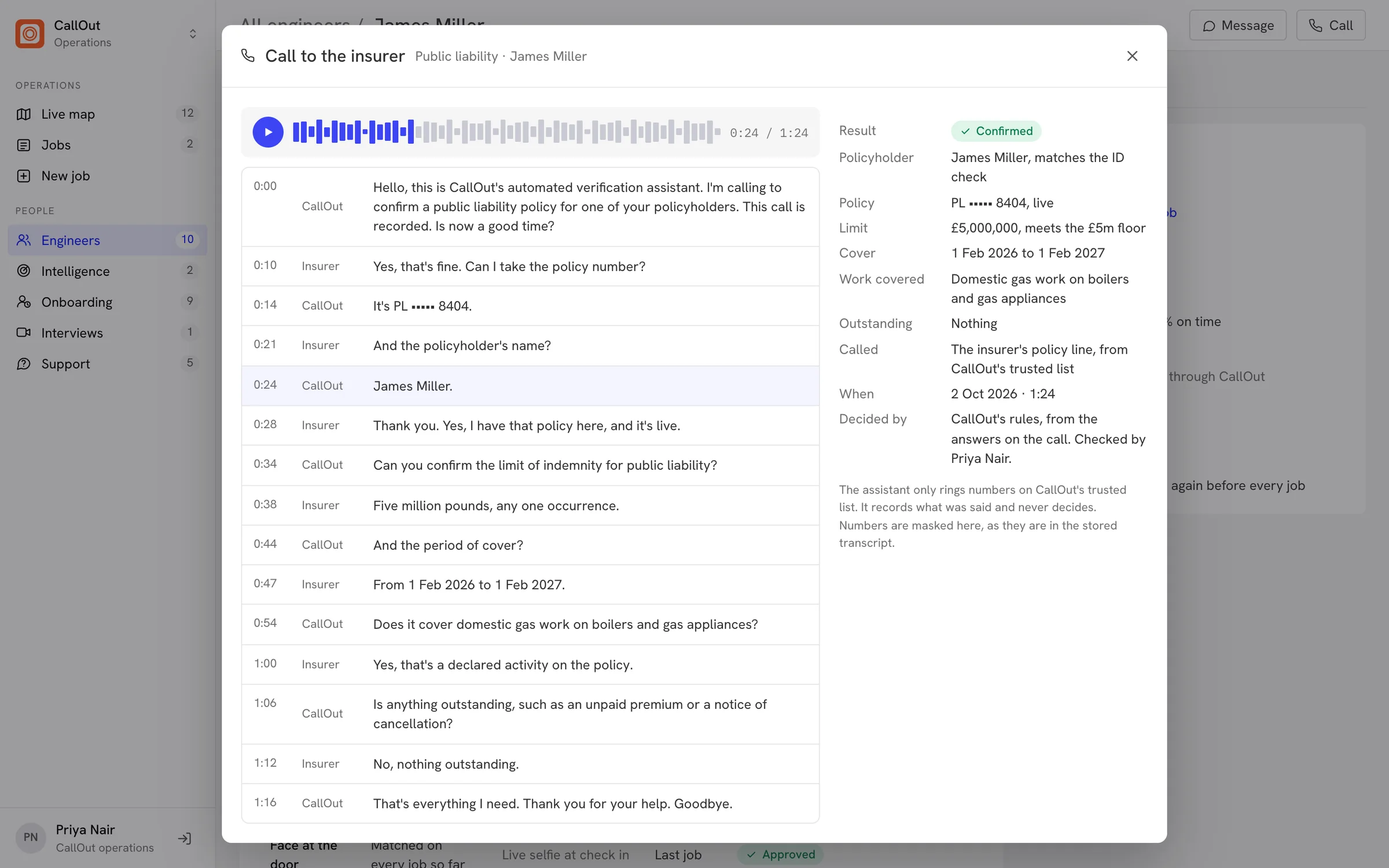This screenshot has height=868, width=1389.
Task: Go to Onboarding section
Action: [108, 302]
